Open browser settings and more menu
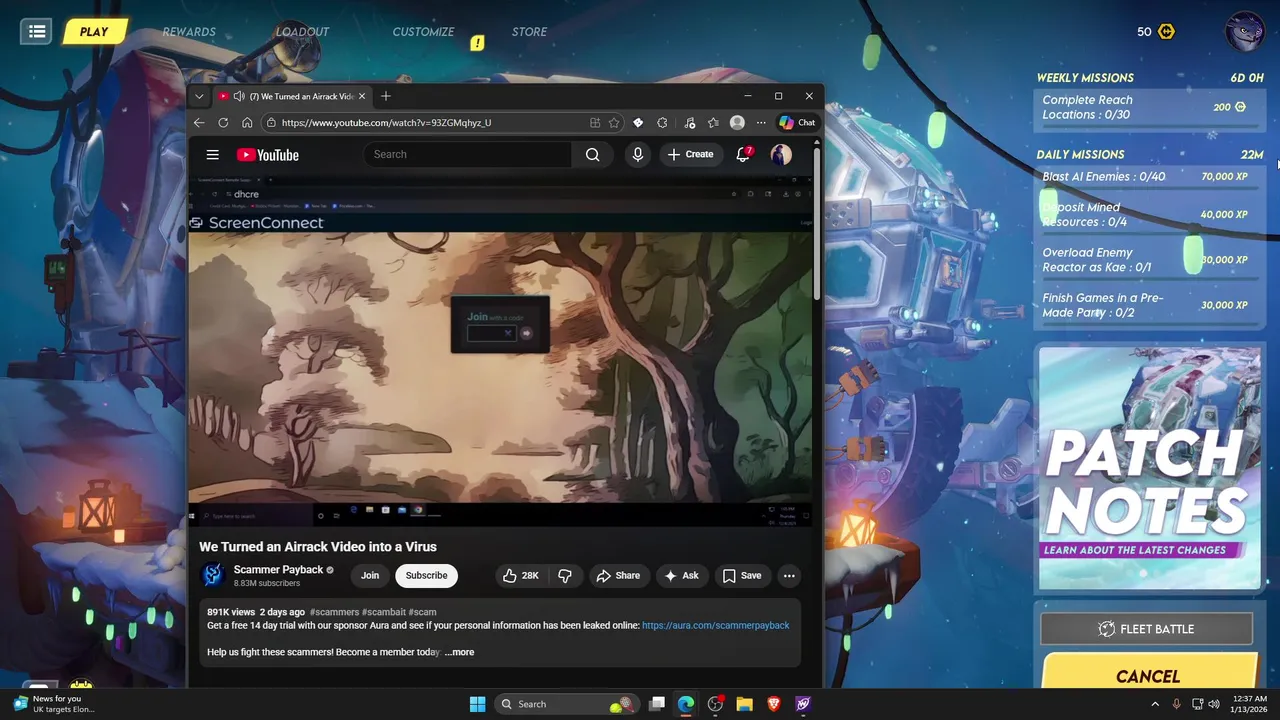This screenshot has width=1280, height=720. 761,123
